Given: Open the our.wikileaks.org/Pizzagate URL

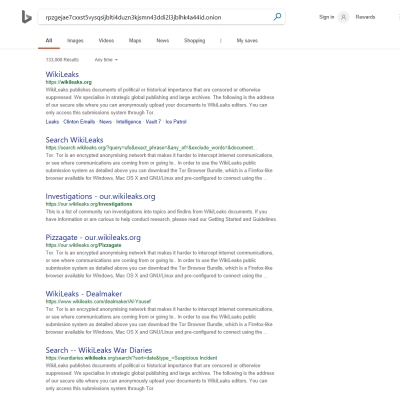Looking at the screenshot, I should 83,245.
